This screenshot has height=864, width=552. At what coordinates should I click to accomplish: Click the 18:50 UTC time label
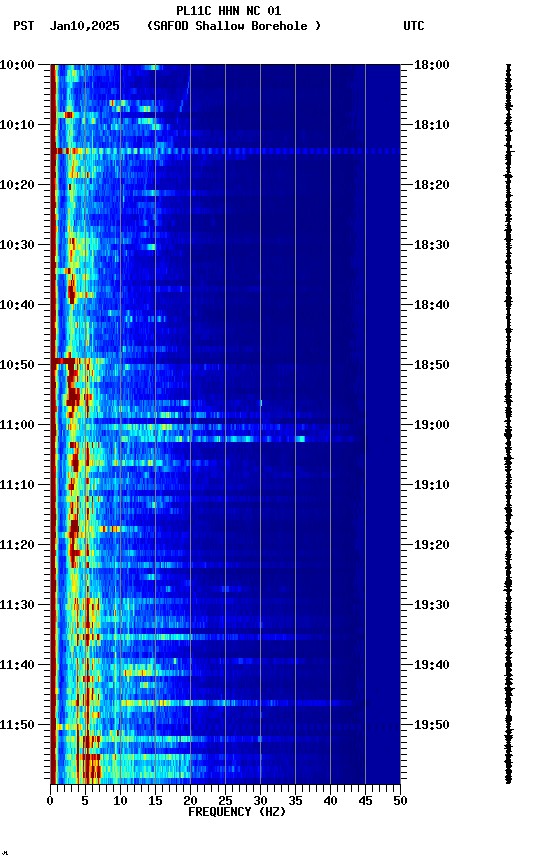click(x=432, y=365)
